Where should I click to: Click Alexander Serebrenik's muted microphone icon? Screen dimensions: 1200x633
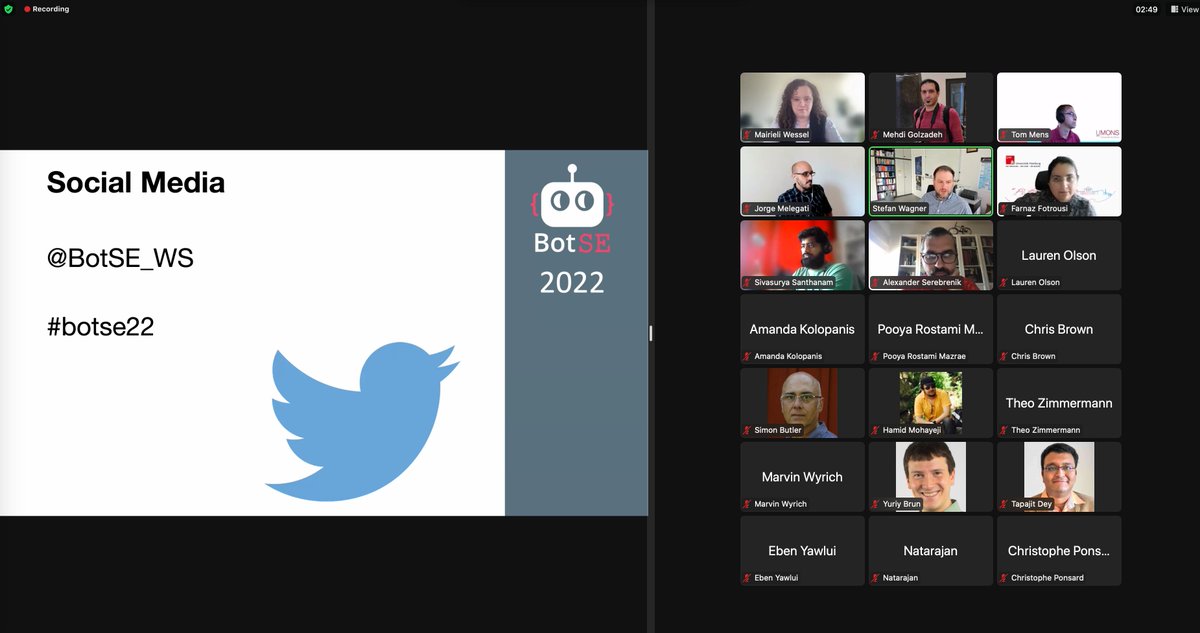(x=874, y=283)
